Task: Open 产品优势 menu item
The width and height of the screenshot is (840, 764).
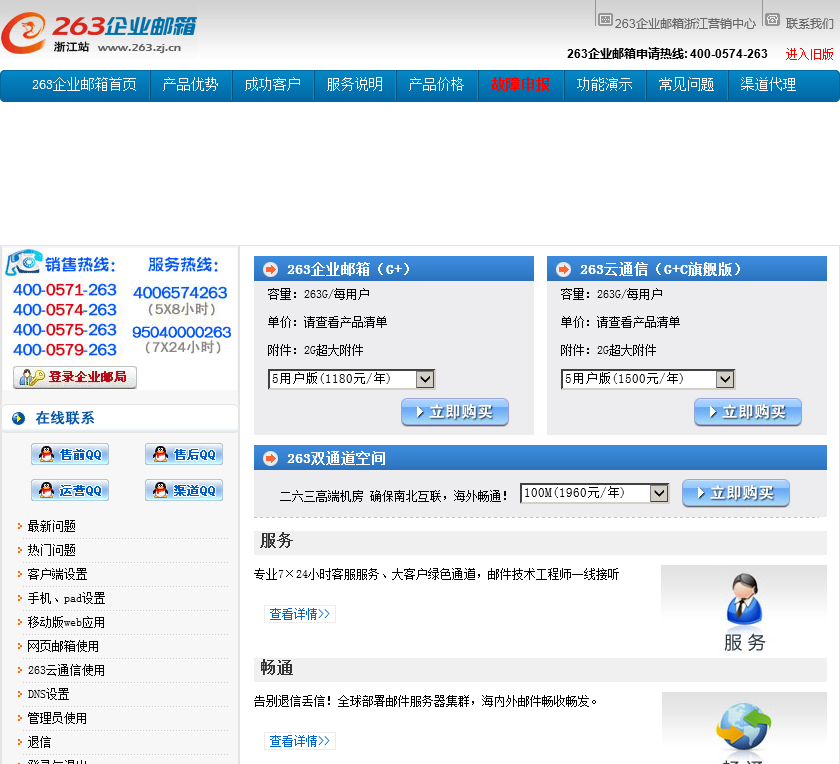Action: pos(190,85)
